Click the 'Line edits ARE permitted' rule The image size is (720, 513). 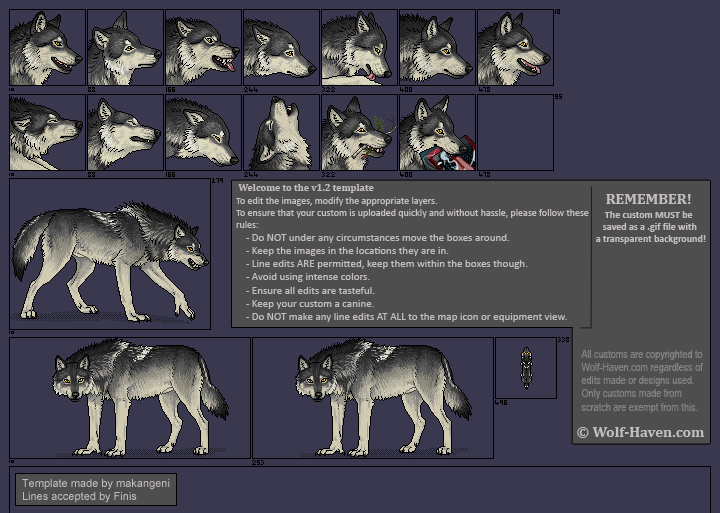coord(387,264)
